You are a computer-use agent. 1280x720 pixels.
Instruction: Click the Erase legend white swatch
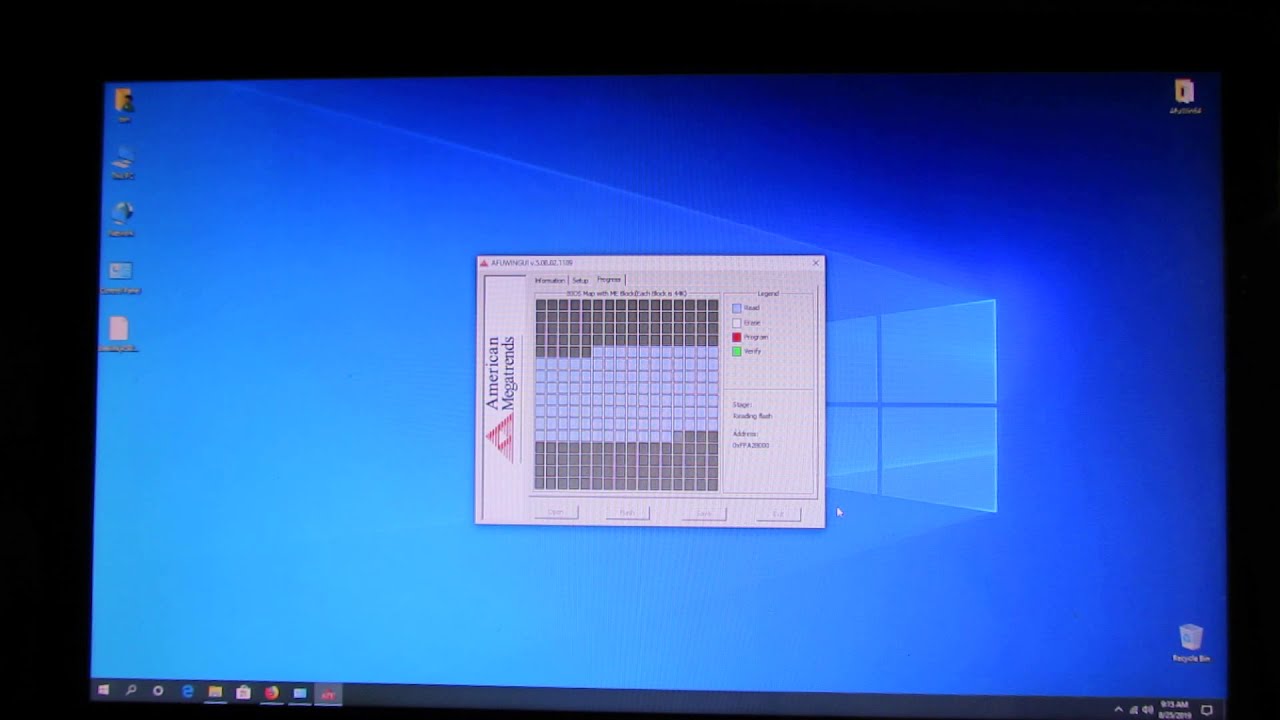[737, 322]
